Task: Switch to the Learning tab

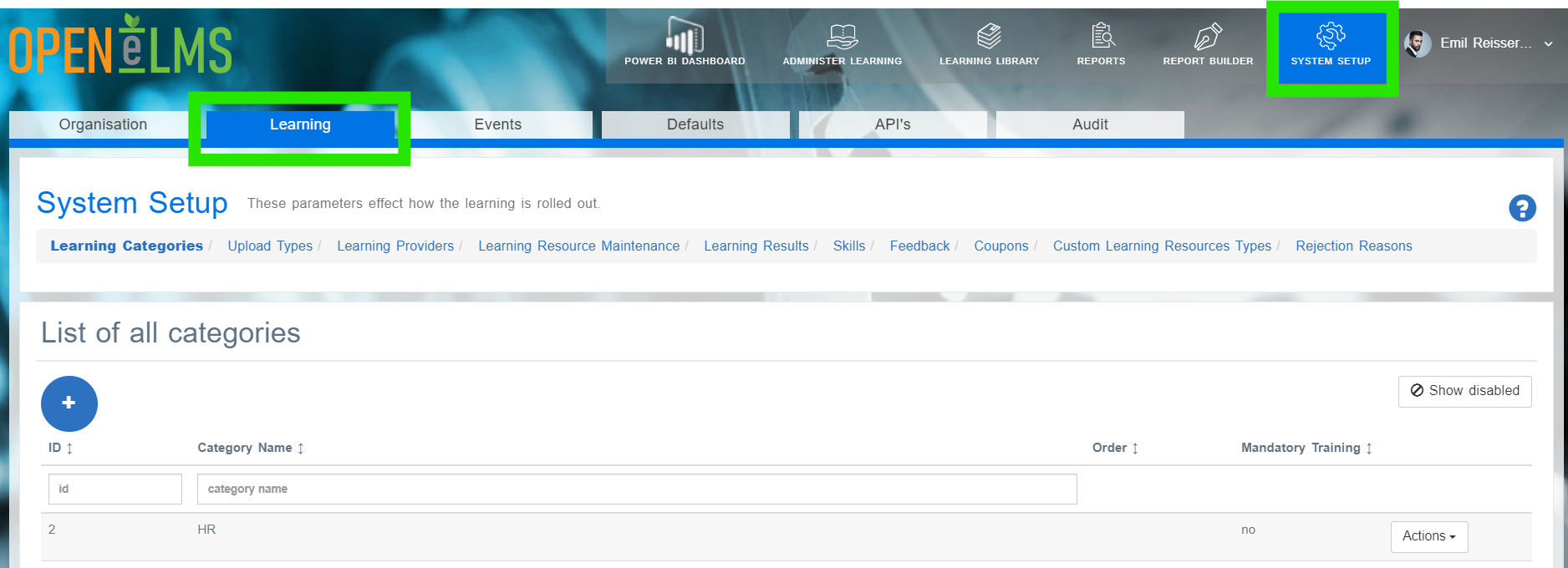Action: point(300,124)
